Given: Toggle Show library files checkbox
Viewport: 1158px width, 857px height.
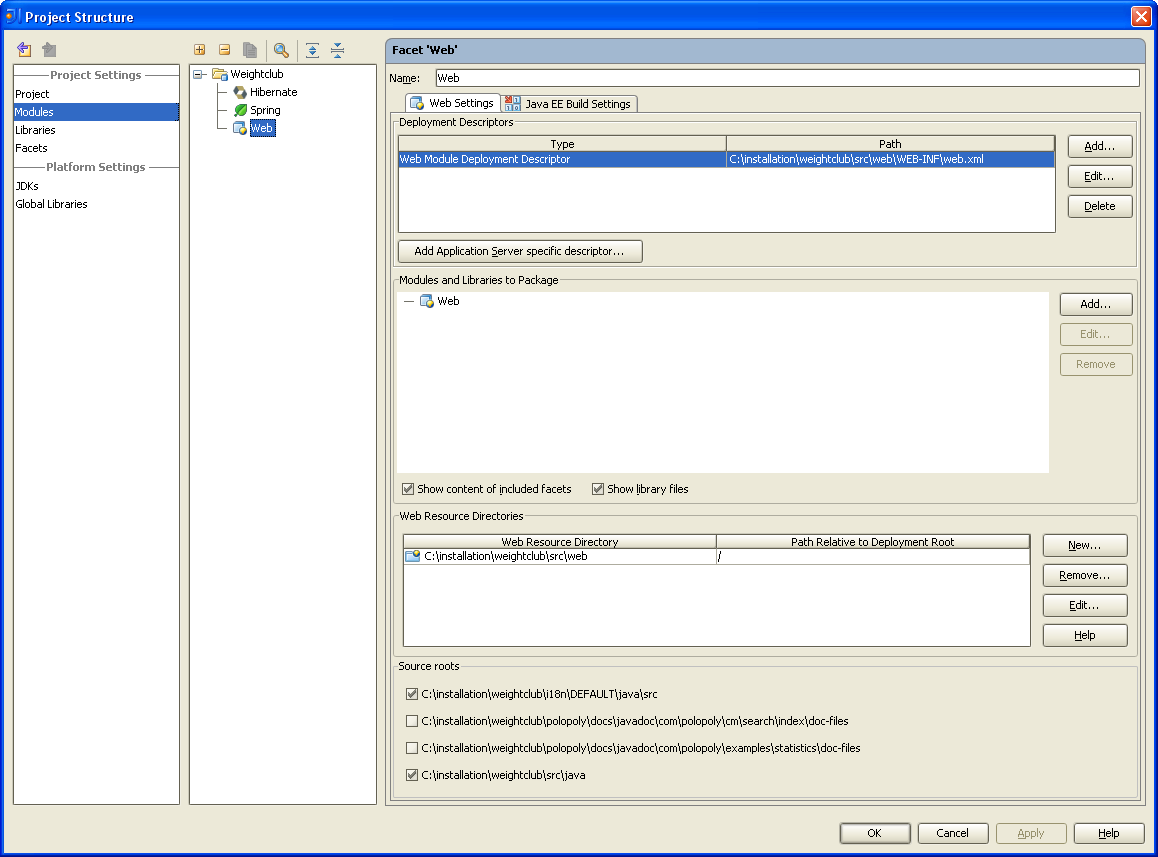Looking at the screenshot, I should (x=598, y=488).
